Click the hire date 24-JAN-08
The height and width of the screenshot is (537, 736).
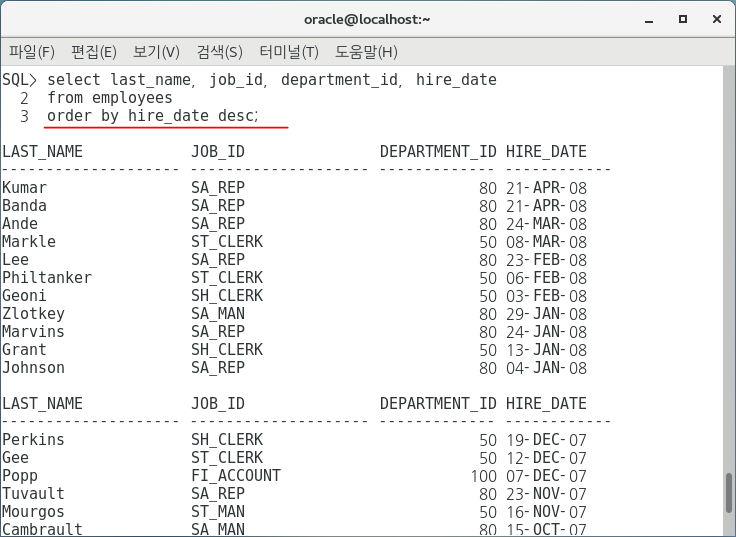[546, 332]
